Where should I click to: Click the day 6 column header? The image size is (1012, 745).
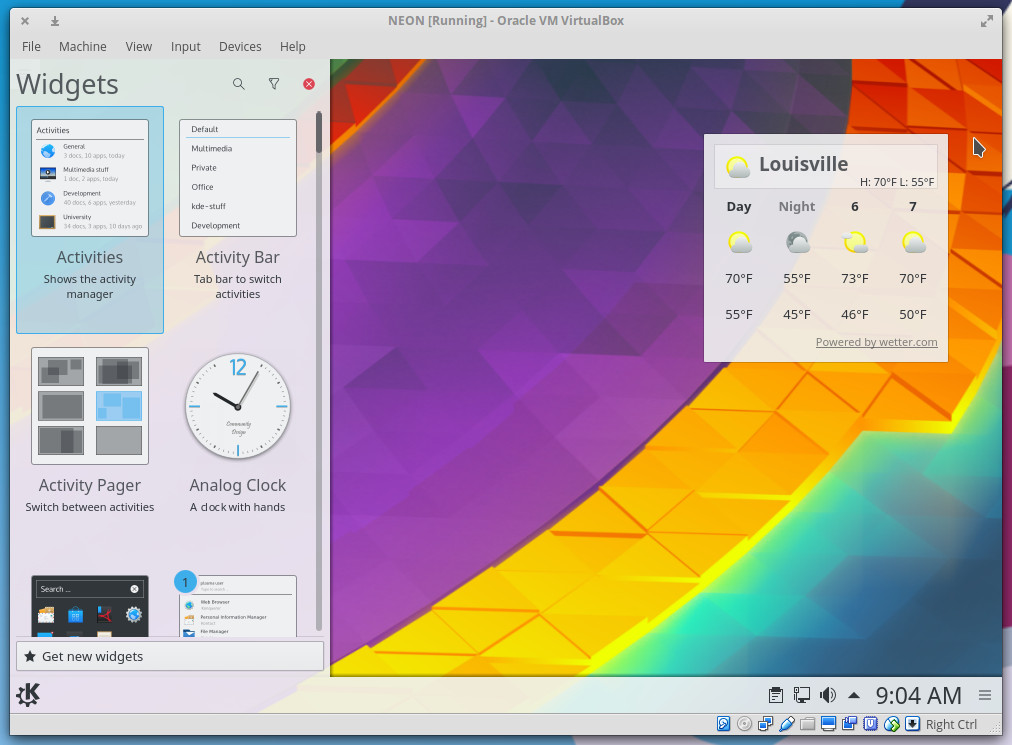[x=855, y=207]
